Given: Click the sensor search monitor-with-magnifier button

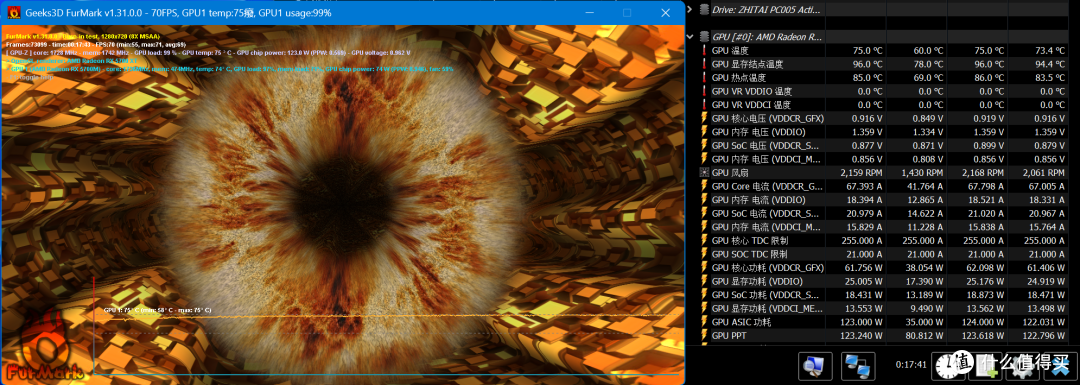Looking at the screenshot, I should point(816,365).
